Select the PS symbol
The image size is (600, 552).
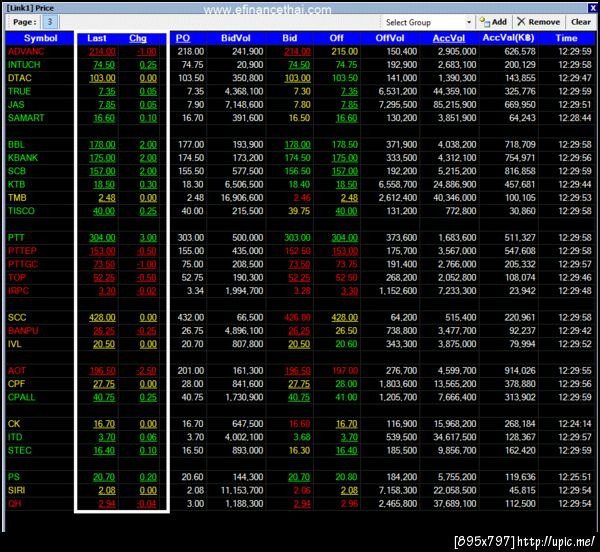point(14,477)
